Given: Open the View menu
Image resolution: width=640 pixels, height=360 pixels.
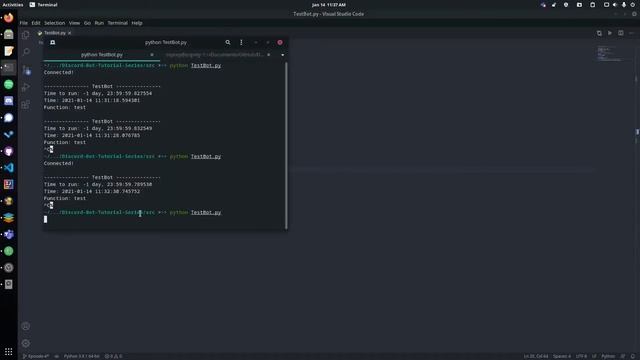Looking at the screenshot, I should point(74,23).
